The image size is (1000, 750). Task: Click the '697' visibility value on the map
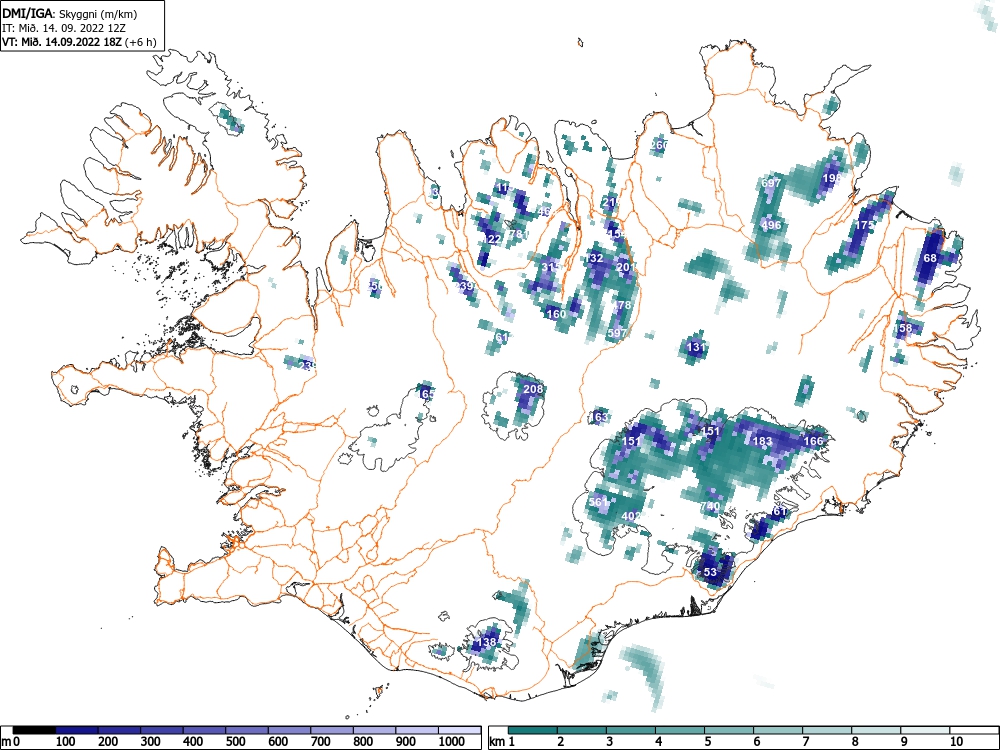771,184
